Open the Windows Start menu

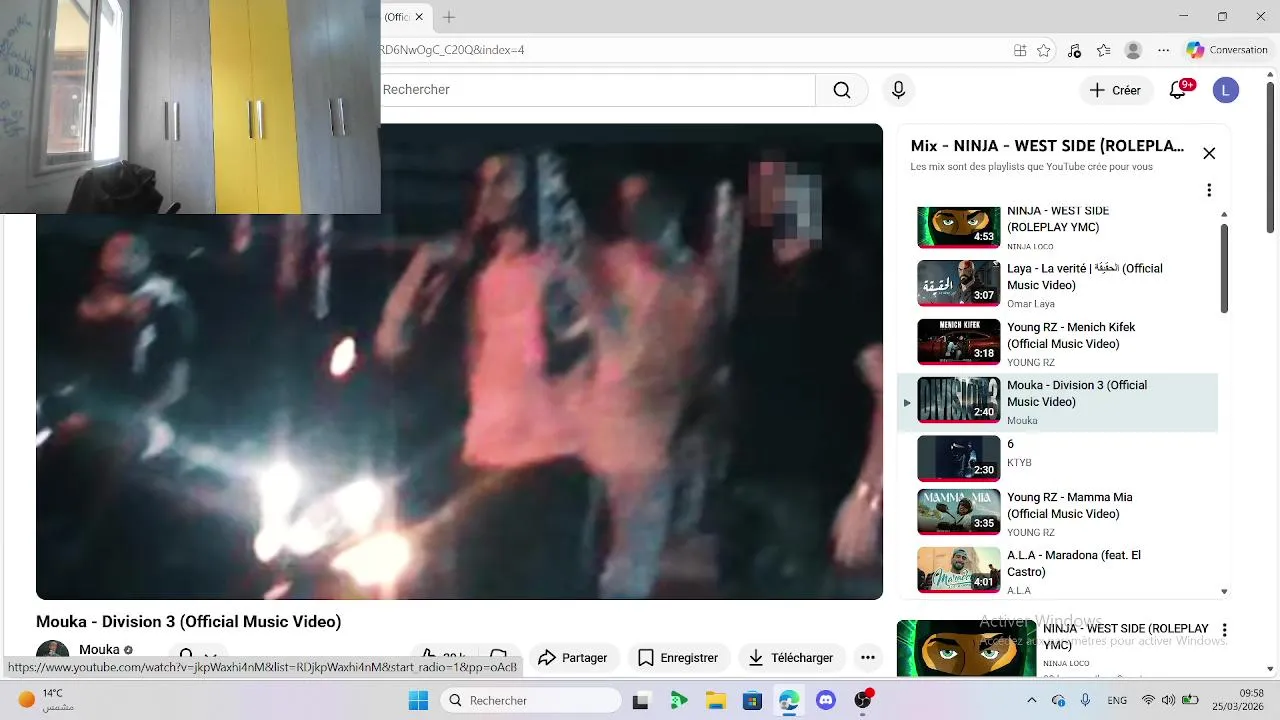pyautogui.click(x=418, y=700)
